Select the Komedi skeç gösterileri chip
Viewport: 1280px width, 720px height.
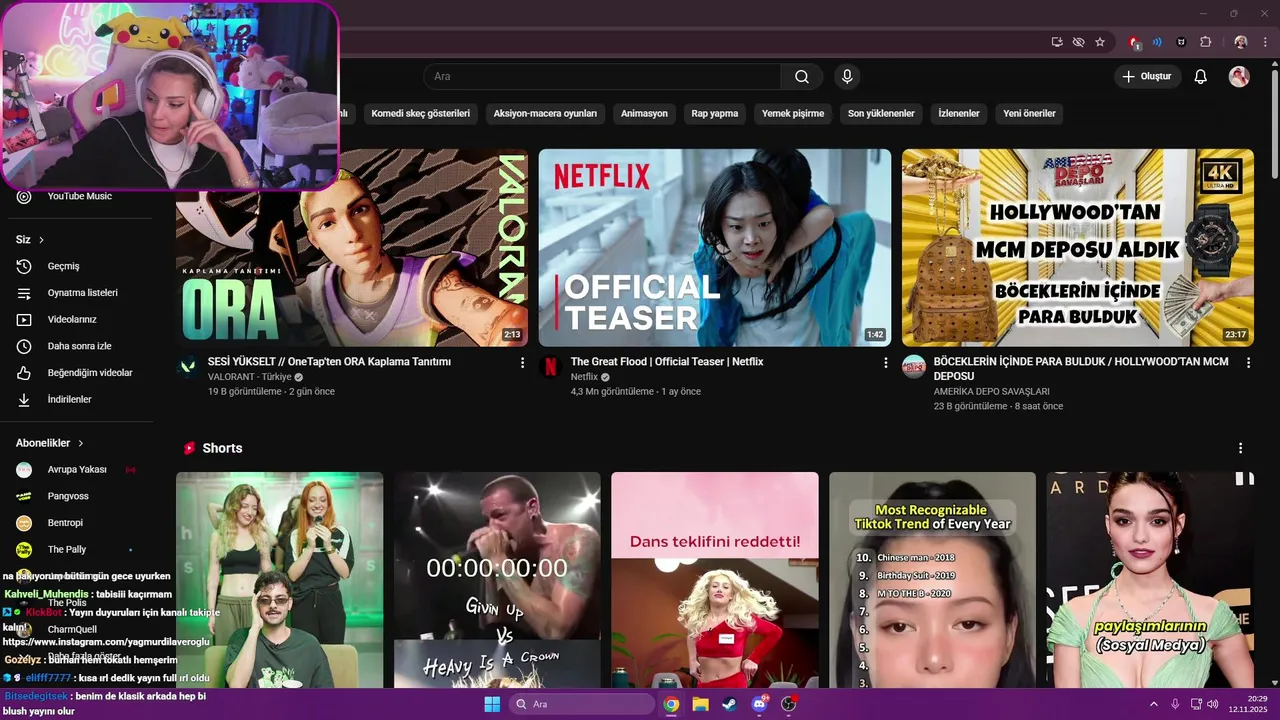click(420, 113)
